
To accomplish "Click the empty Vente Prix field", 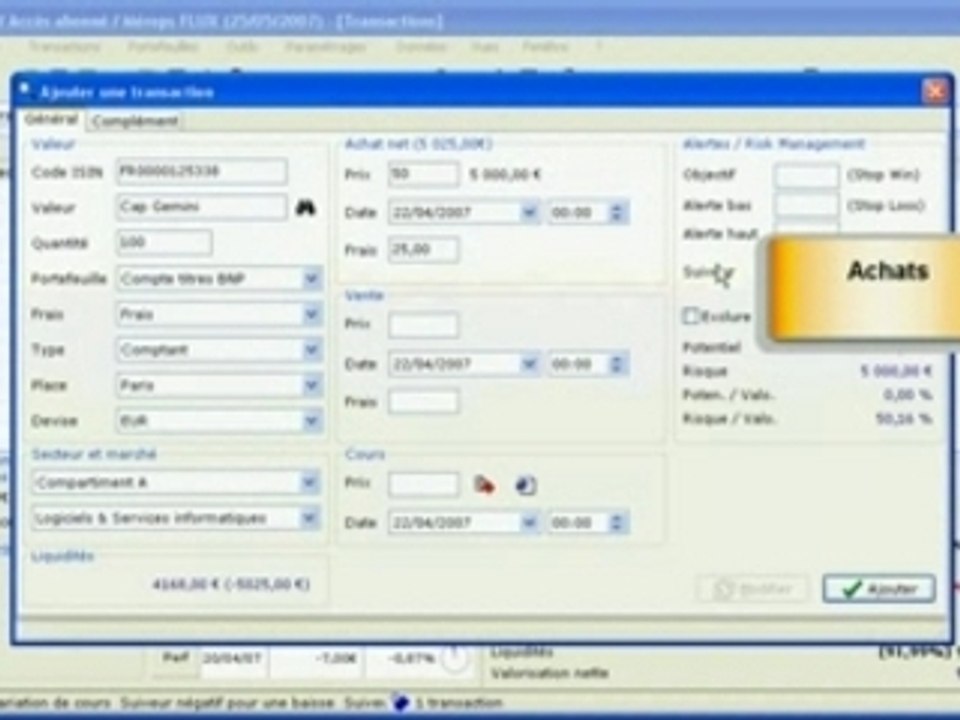I will pyautogui.click(x=423, y=324).
